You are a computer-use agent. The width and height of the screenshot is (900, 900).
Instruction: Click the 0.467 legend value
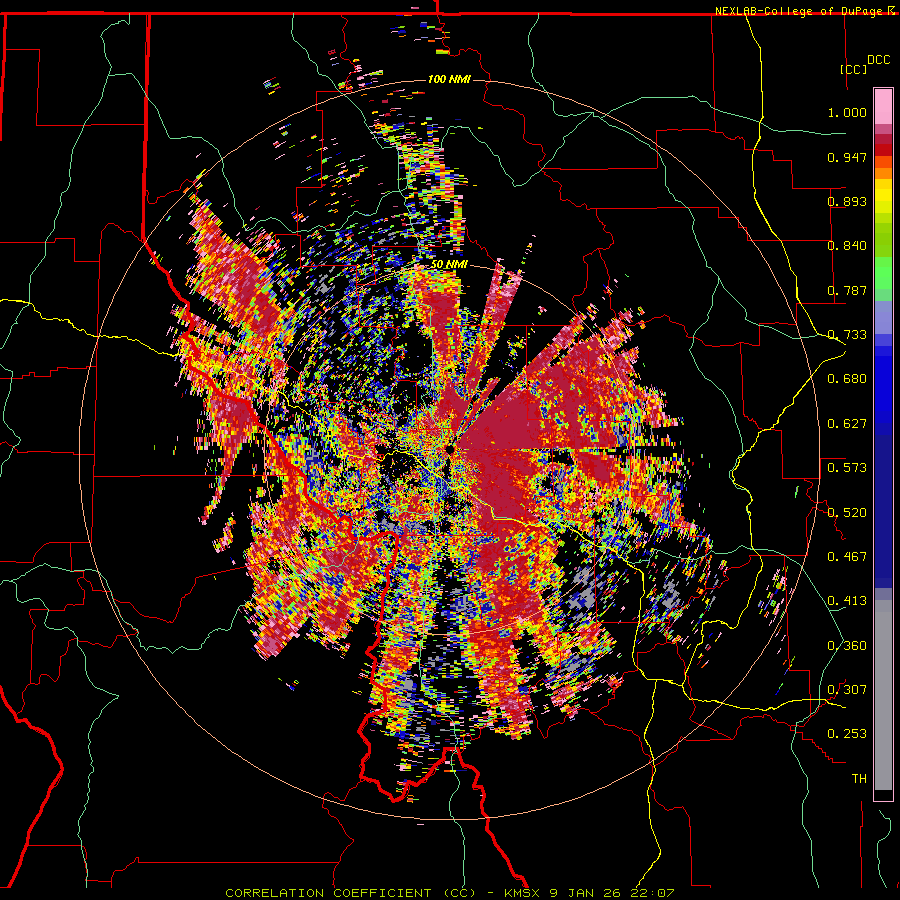847,557
